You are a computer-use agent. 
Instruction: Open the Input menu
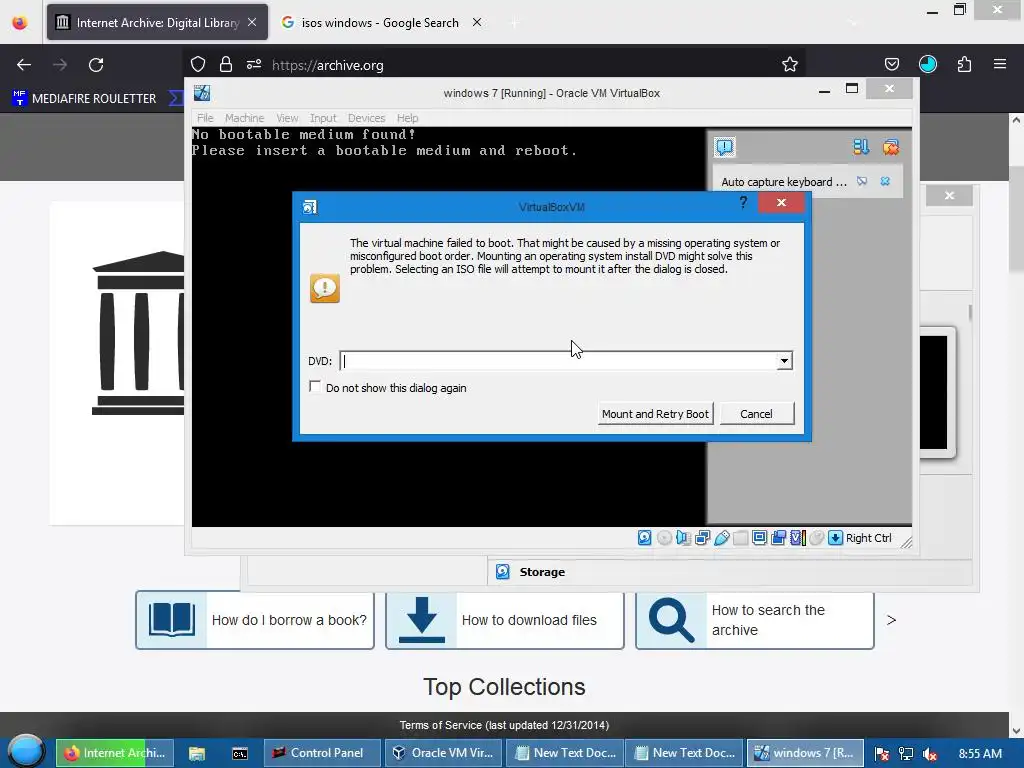point(323,118)
